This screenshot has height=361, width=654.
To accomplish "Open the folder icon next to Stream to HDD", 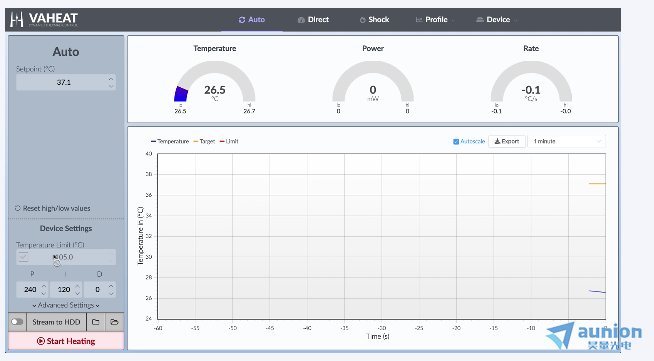I will tap(96, 322).
